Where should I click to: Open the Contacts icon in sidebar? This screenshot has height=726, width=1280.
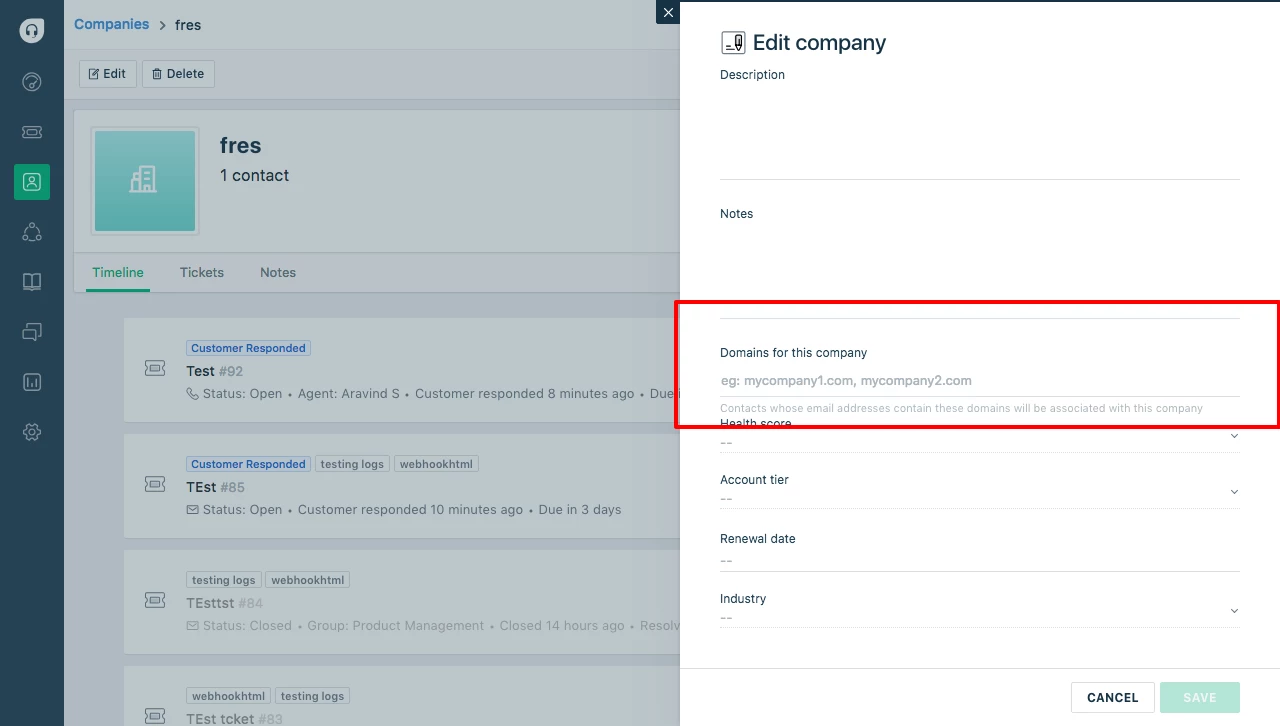32,182
